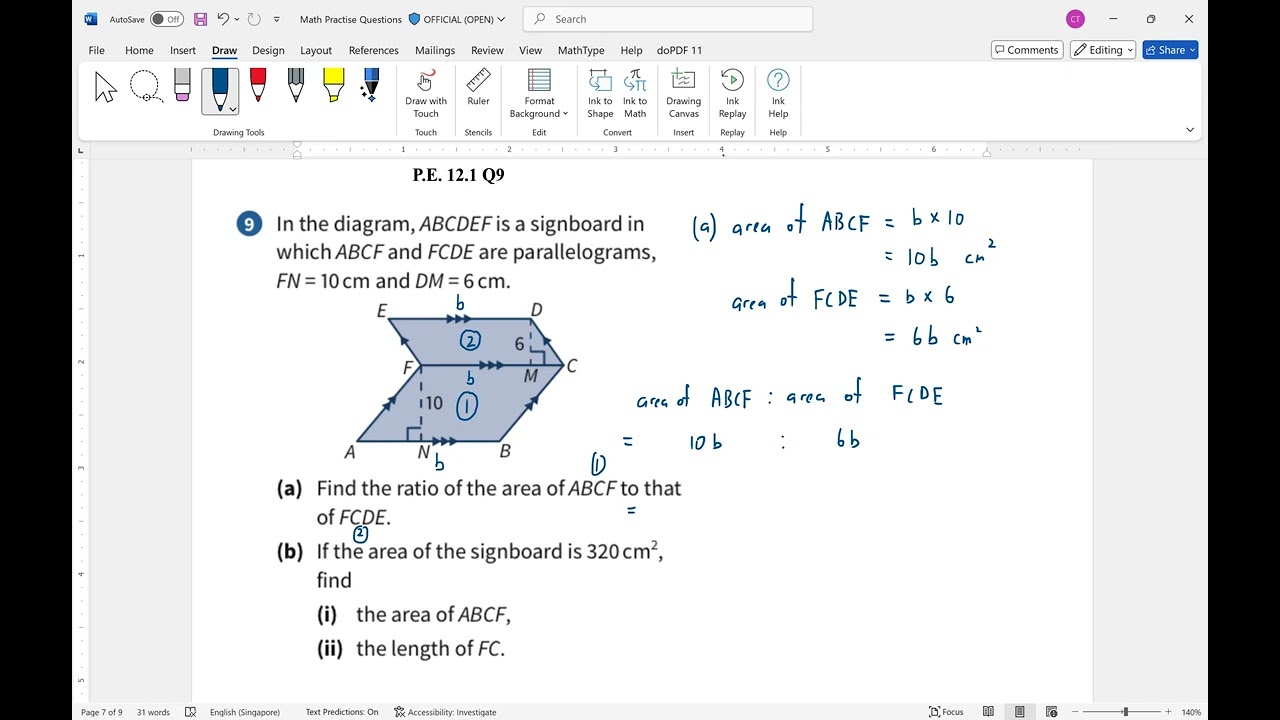Choose the Eraser tool
The image size is (1280, 720).
(182, 85)
